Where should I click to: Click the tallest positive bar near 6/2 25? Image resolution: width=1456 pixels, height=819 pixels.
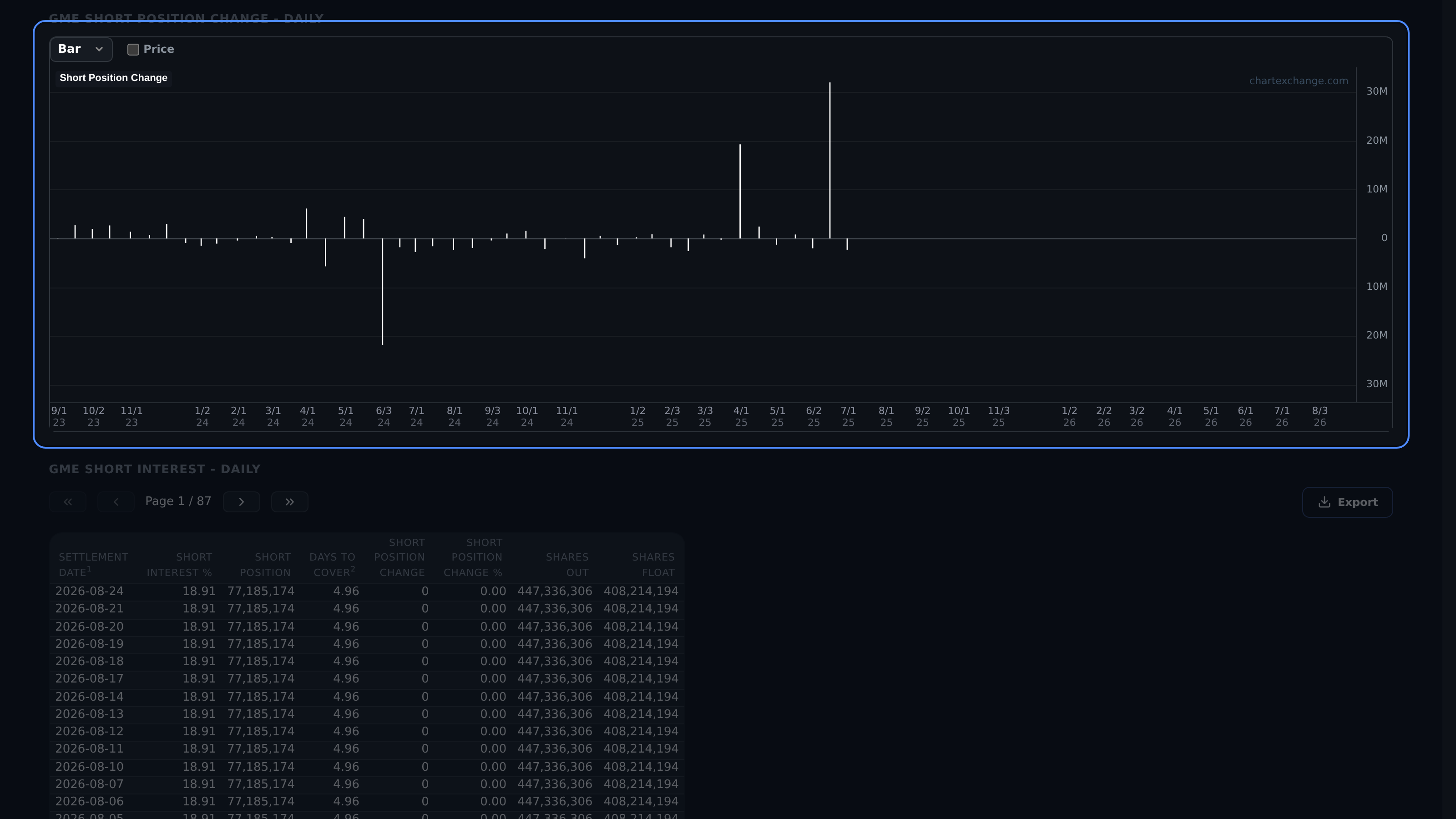click(830, 161)
